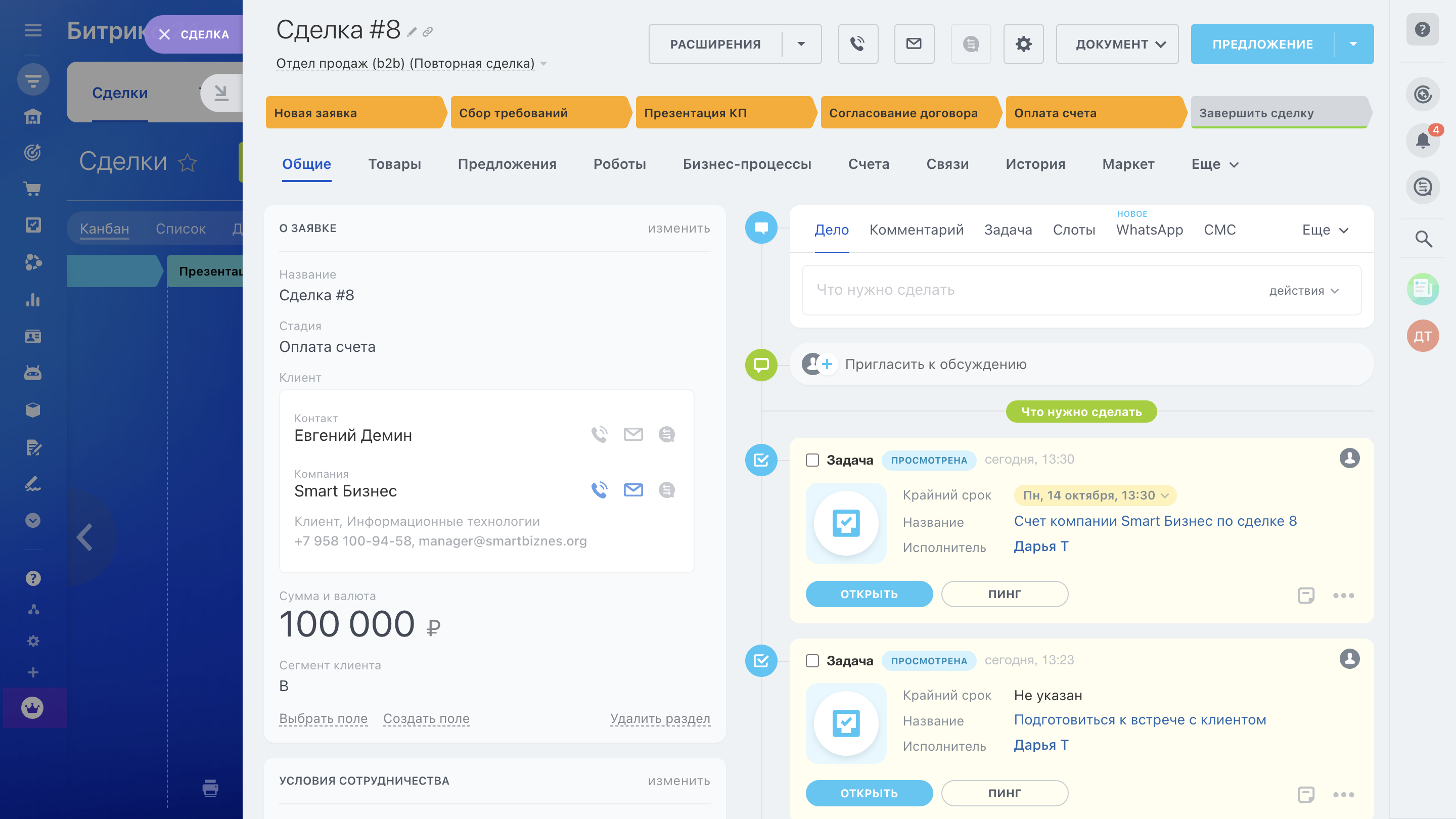Open notifications bell icon
The height and width of the screenshot is (819, 1456).
(1423, 140)
